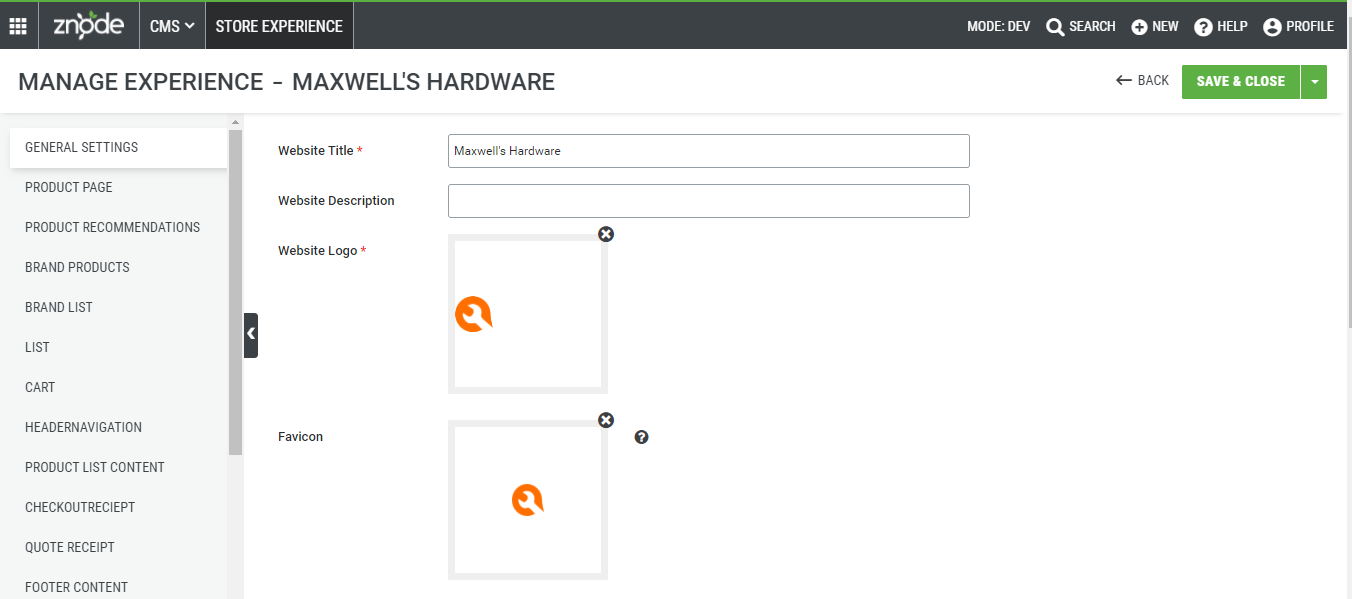The image size is (1352, 599).
Task: Open the CMS dropdown menu
Action: click(172, 26)
